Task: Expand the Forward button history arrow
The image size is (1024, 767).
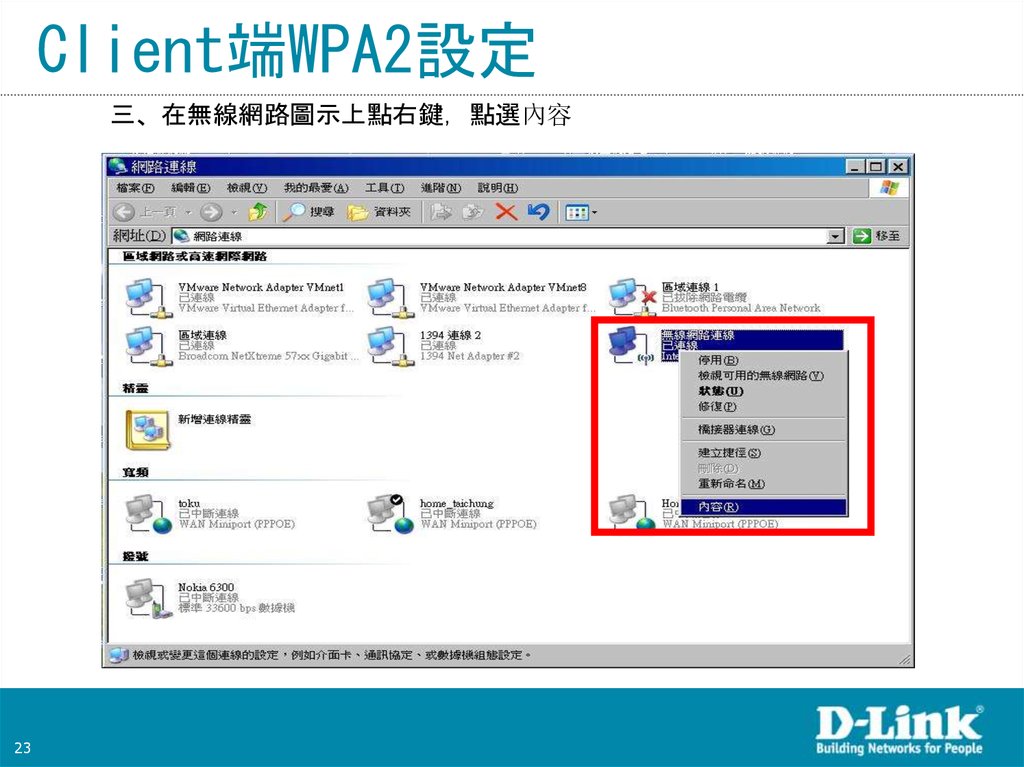Action: 234,212
